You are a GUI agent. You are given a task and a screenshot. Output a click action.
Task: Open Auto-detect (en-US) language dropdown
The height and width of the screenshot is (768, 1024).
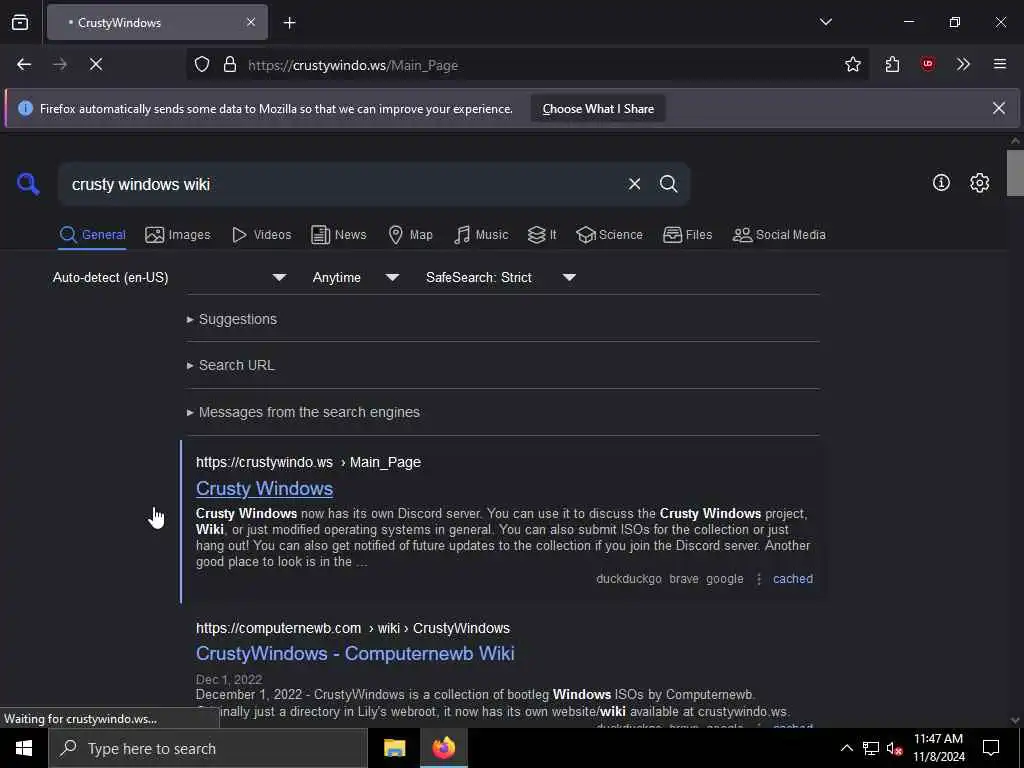click(170, 278)
